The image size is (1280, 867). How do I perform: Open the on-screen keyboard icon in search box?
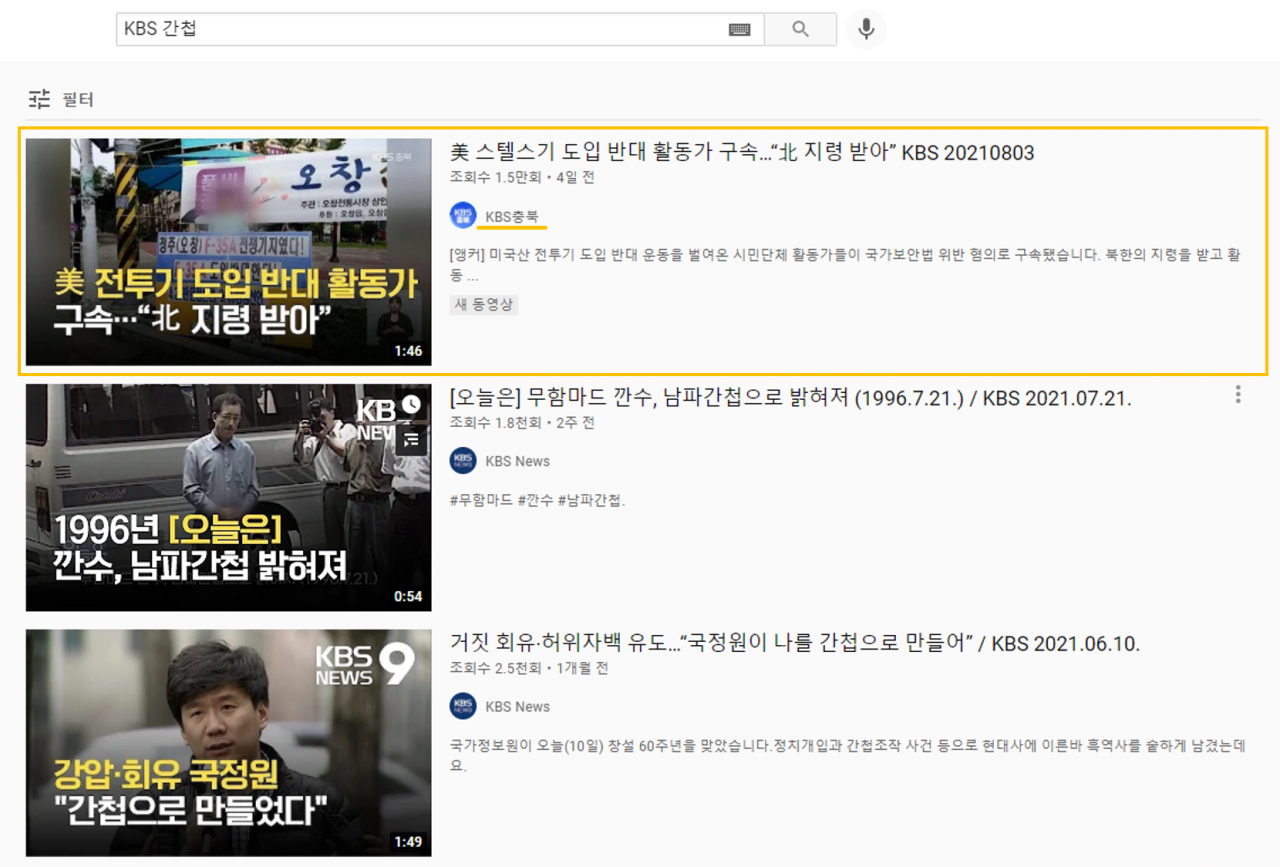point(739,30)
